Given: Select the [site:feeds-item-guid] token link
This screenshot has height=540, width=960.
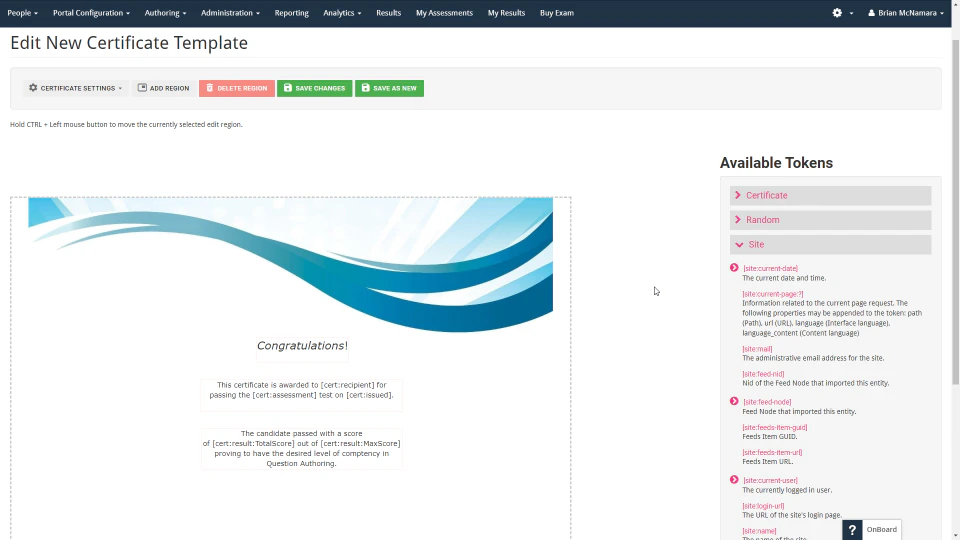Looking at the screenshot, I should coord(774,427).
